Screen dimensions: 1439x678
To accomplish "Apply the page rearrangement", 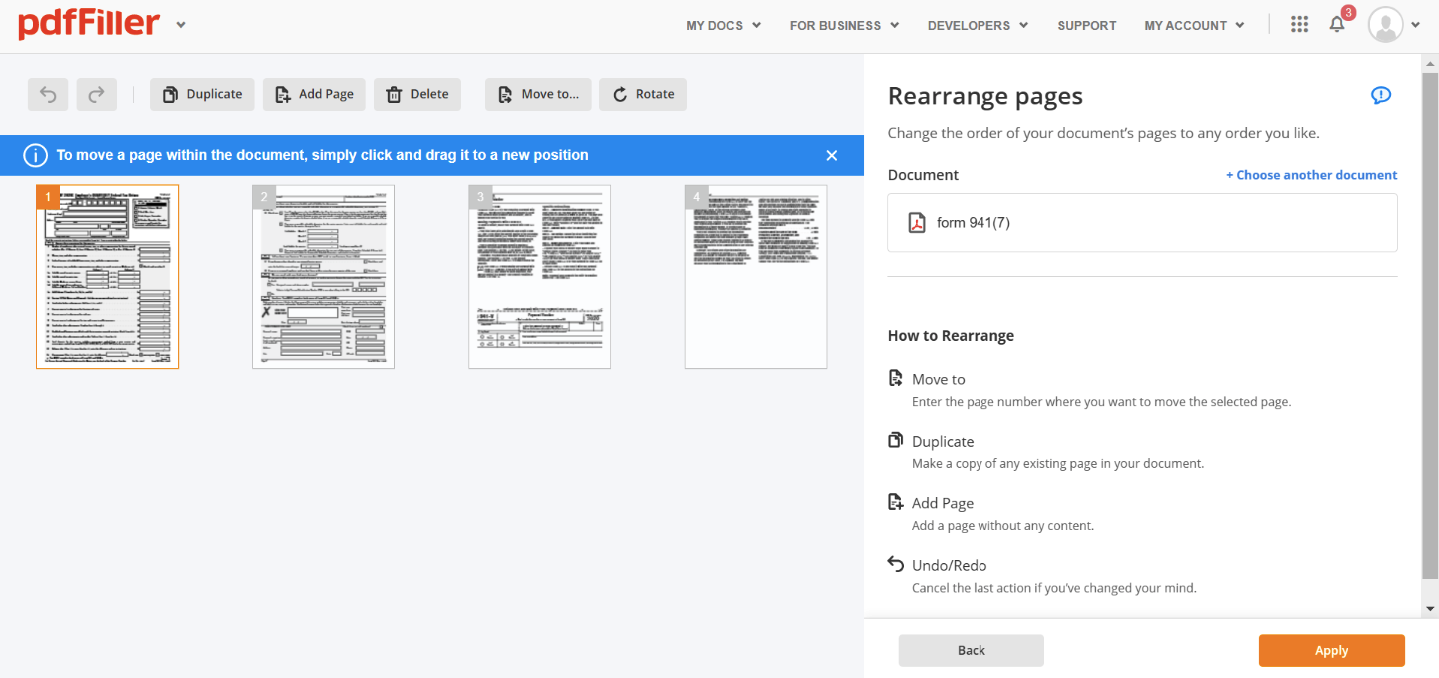I will tap(1331, 650).
